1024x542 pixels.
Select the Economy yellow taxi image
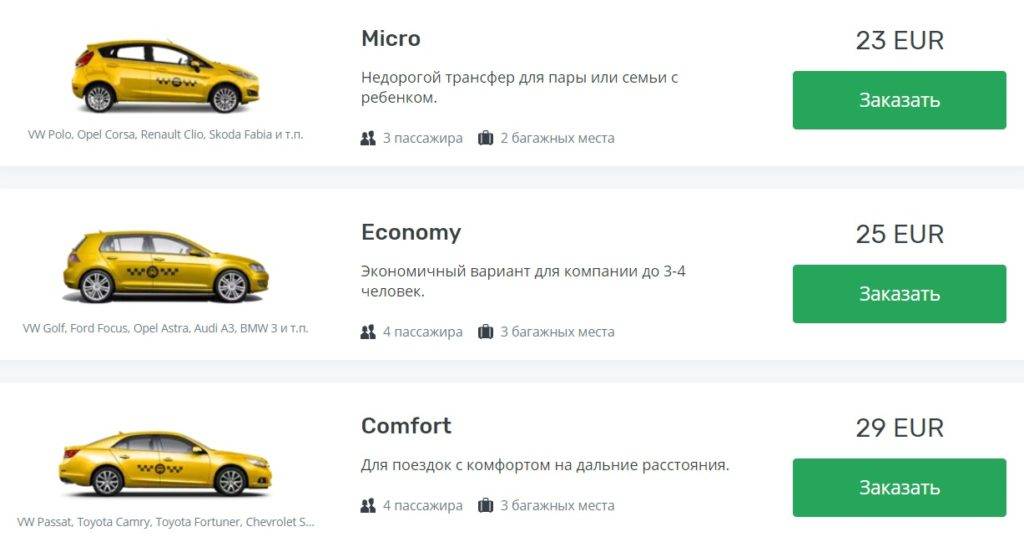click(165, 266)
